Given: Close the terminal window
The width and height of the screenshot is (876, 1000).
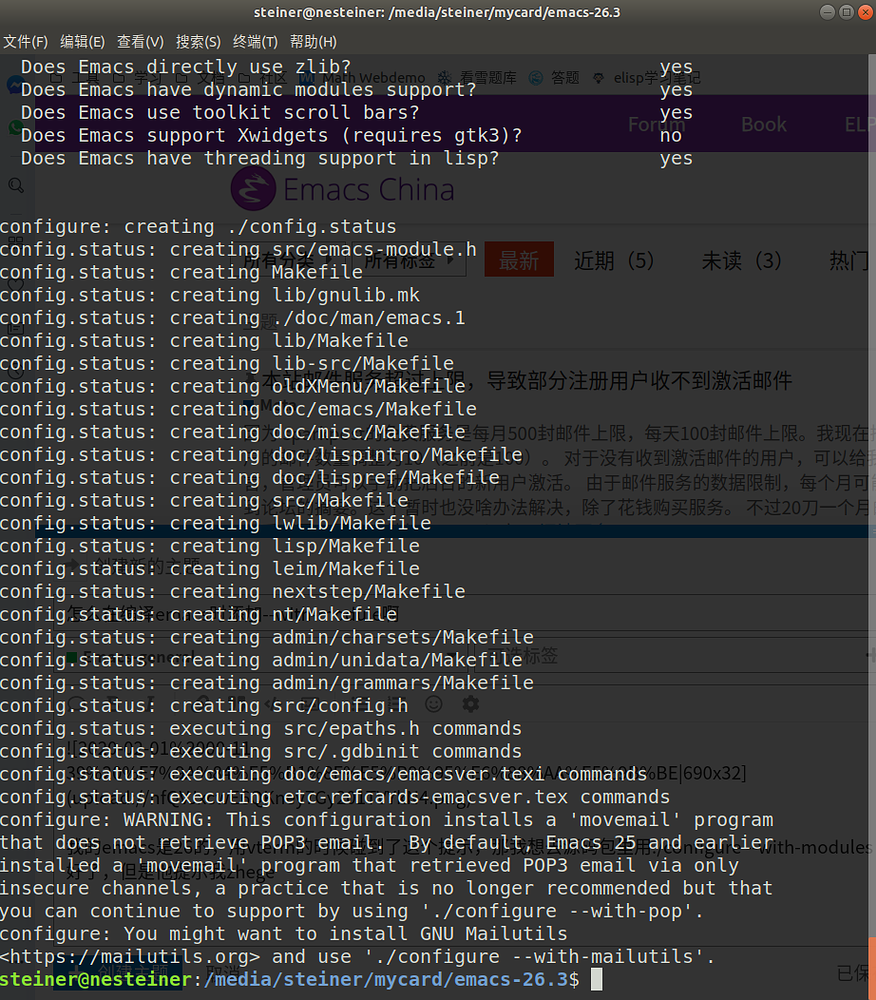Looking at the screenshot, I should pos(865,12).
